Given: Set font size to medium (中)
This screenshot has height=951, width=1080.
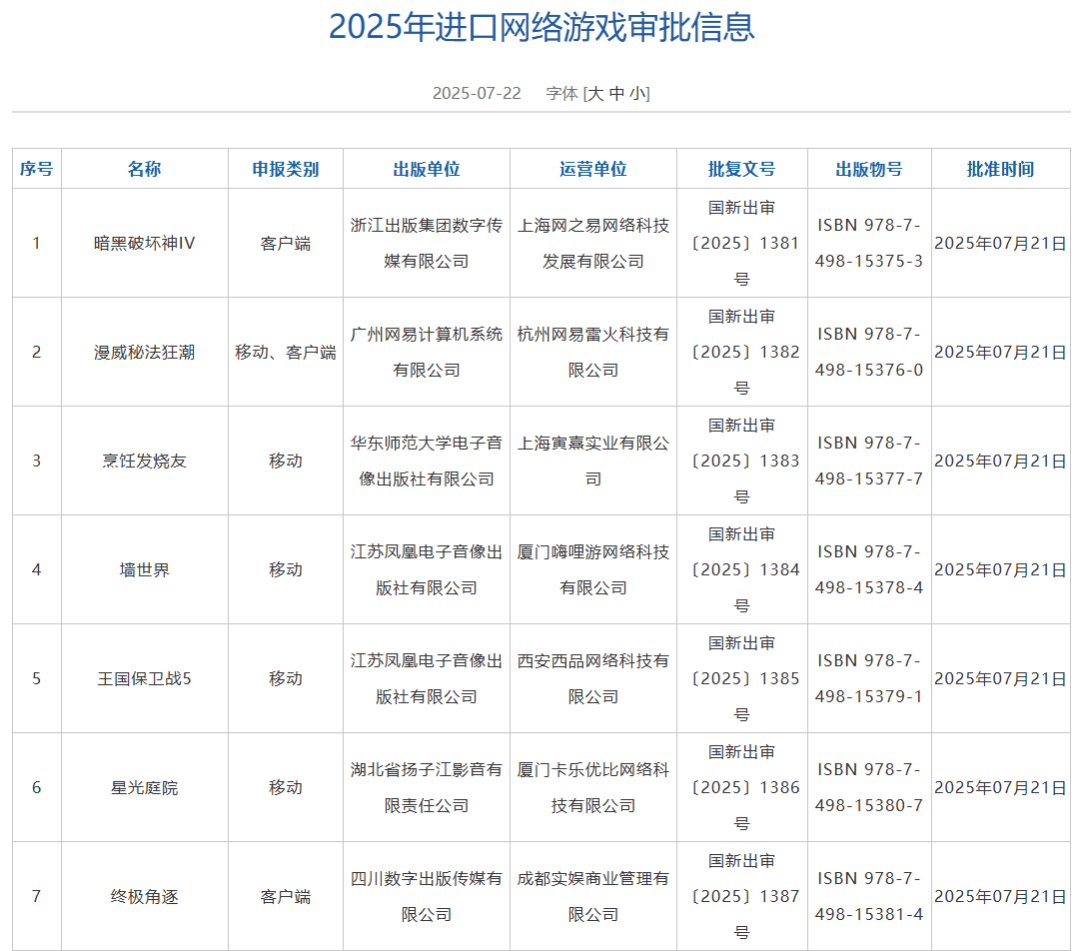Looking at the screenshot, I should coord(616,93).
